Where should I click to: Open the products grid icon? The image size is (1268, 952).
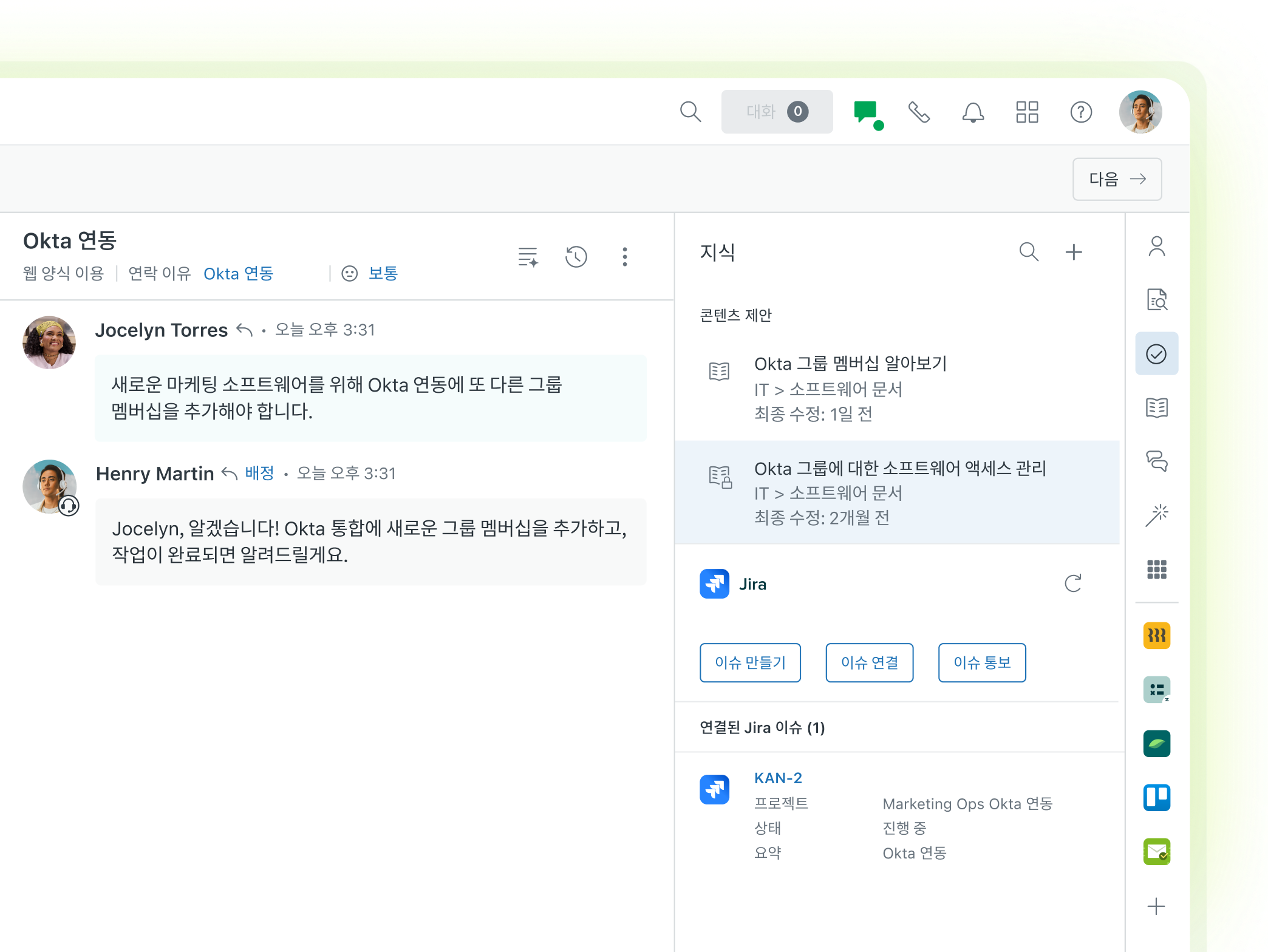pos(1027,112)
